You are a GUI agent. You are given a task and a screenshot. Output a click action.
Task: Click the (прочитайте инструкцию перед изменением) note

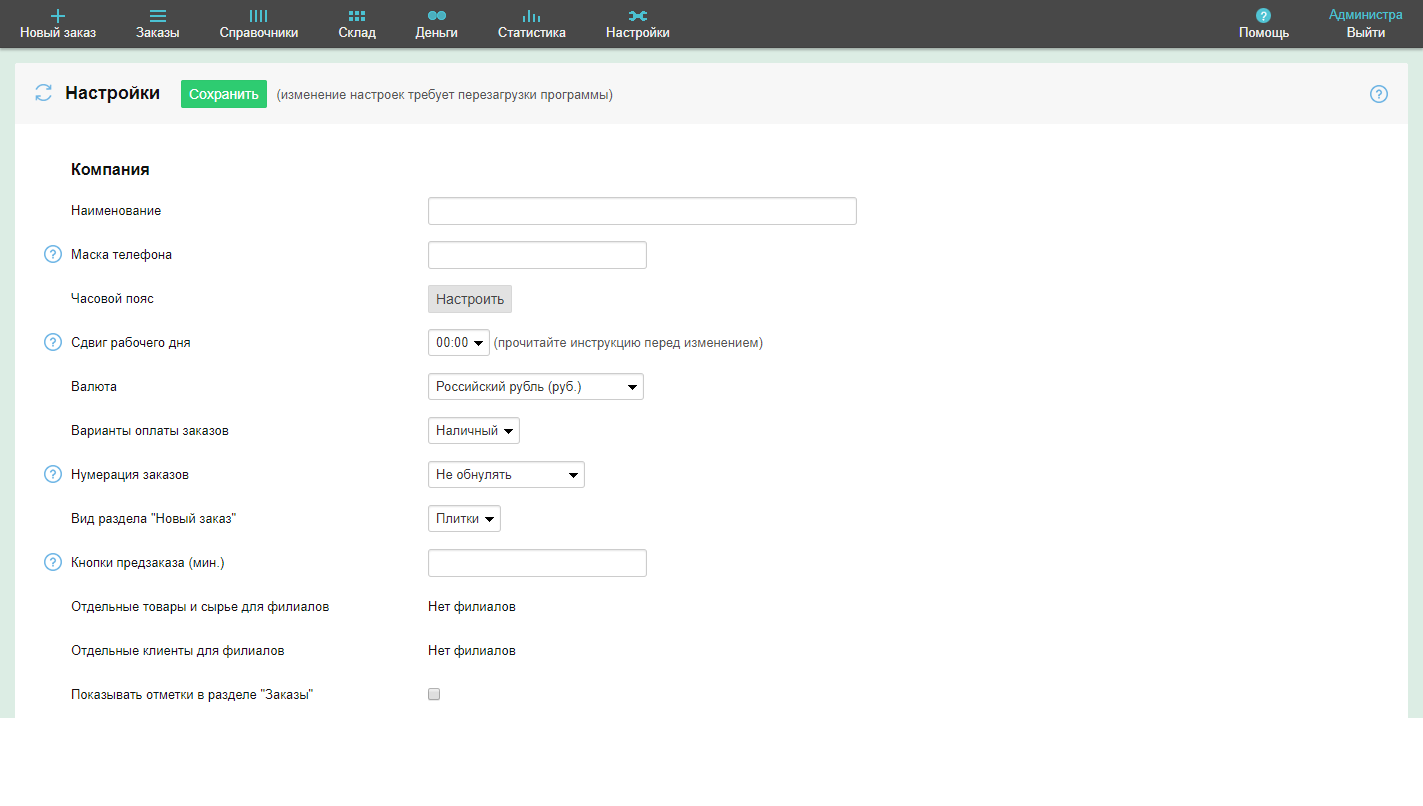pos(628,343)
